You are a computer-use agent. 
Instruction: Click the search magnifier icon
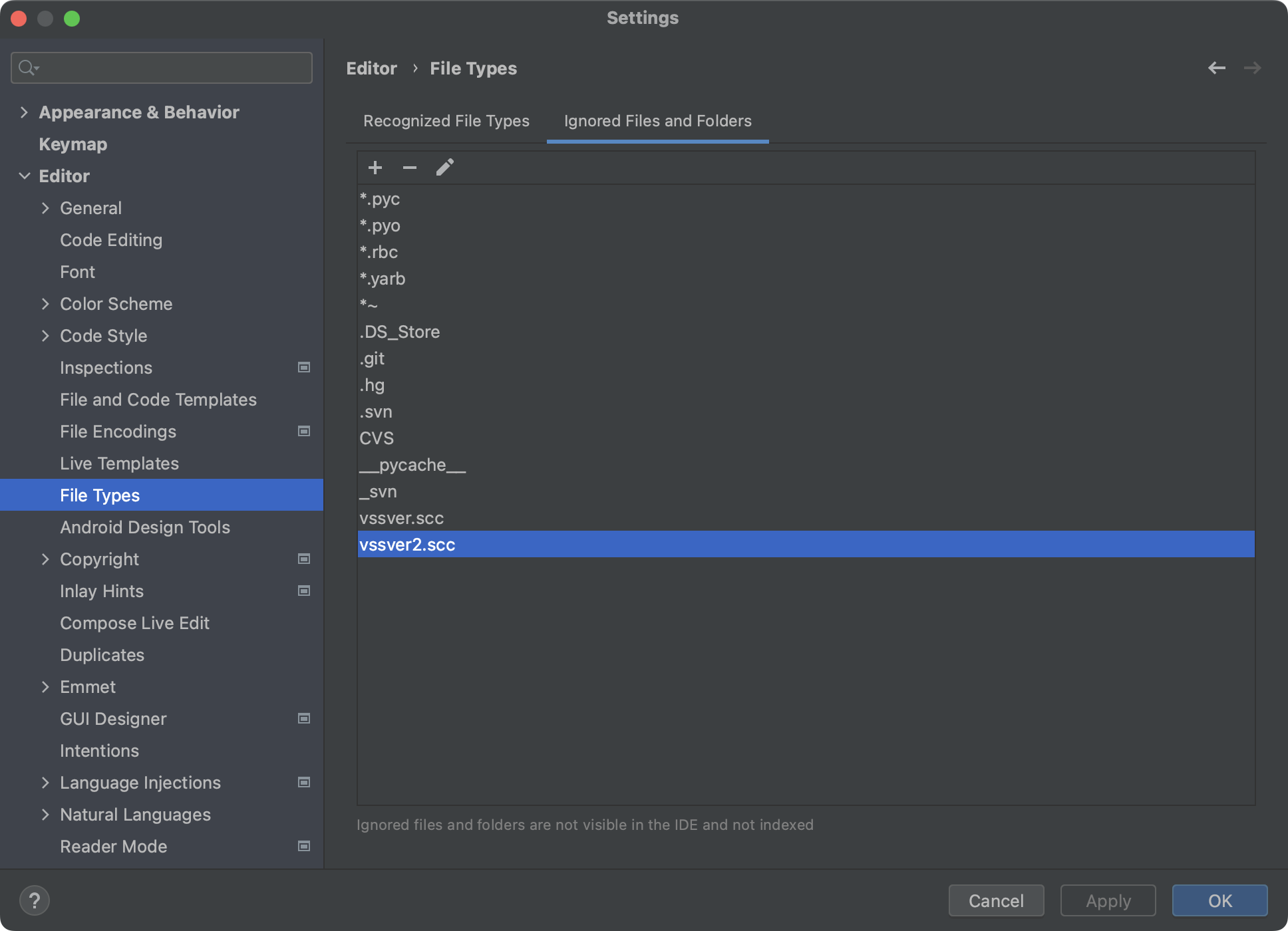point(28,68)
